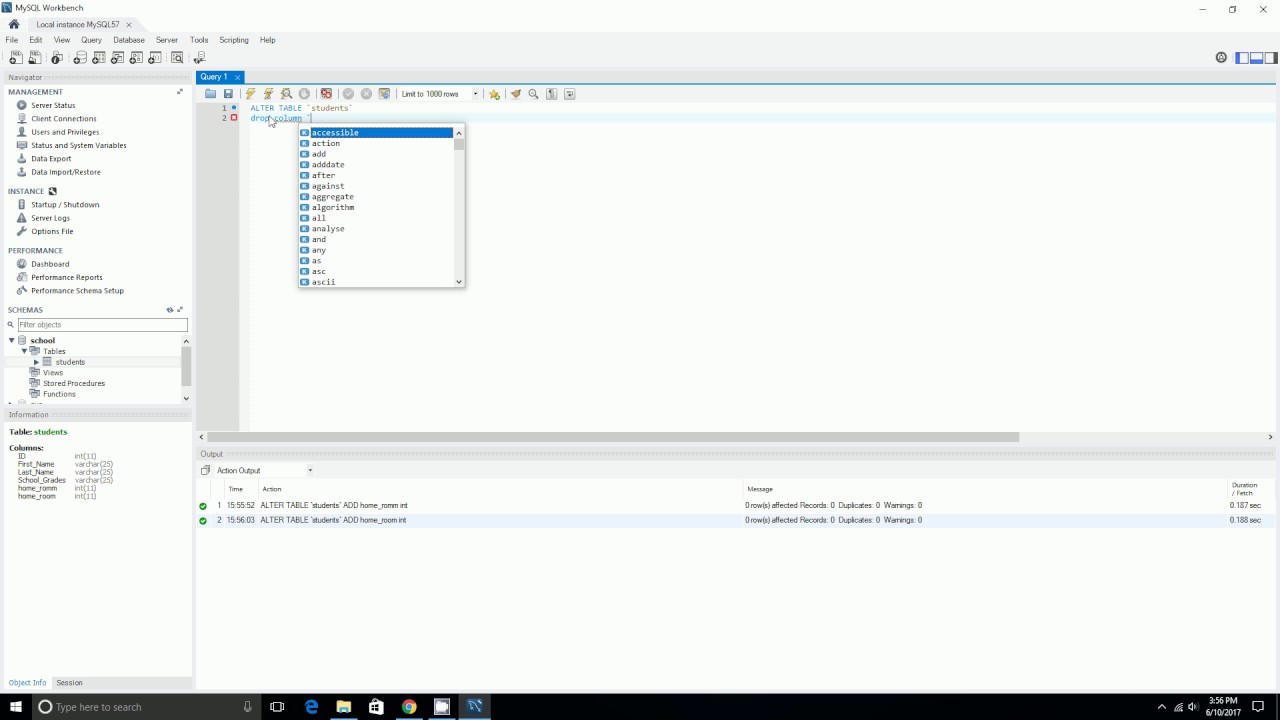Open Workbench preferences gear icon
This screenshot has width=1280, height=720.
click(1221, 58)
